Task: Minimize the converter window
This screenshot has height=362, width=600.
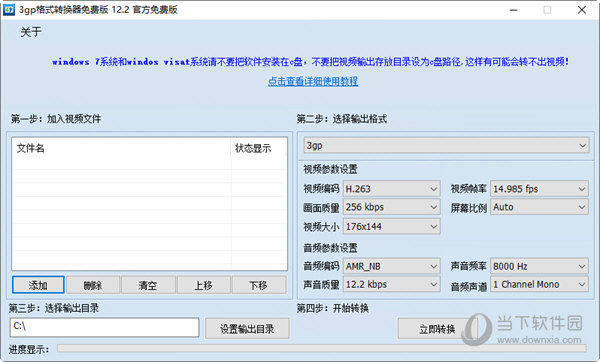Action: pos(514,10)
